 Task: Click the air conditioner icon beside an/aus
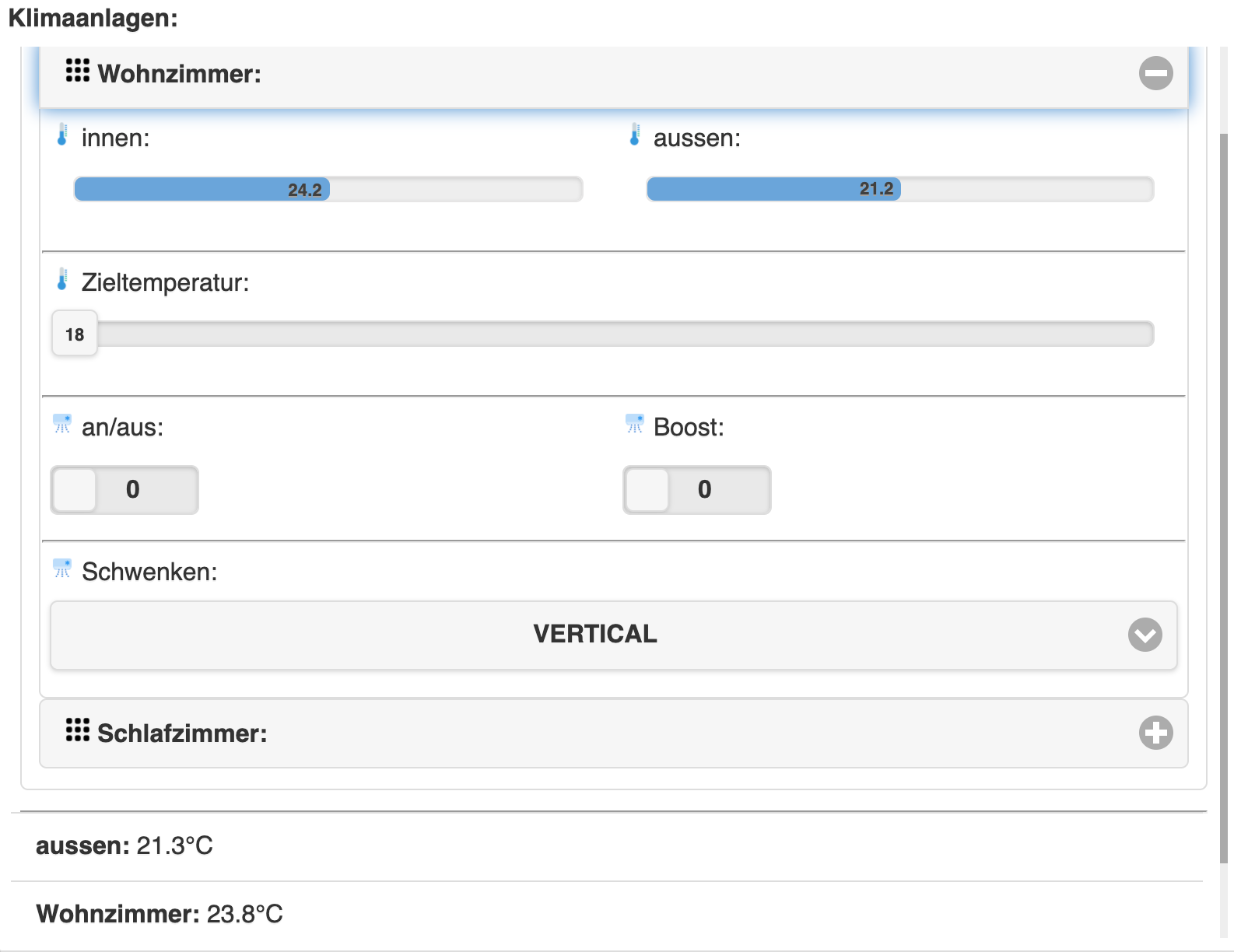(x=62, y=424)
